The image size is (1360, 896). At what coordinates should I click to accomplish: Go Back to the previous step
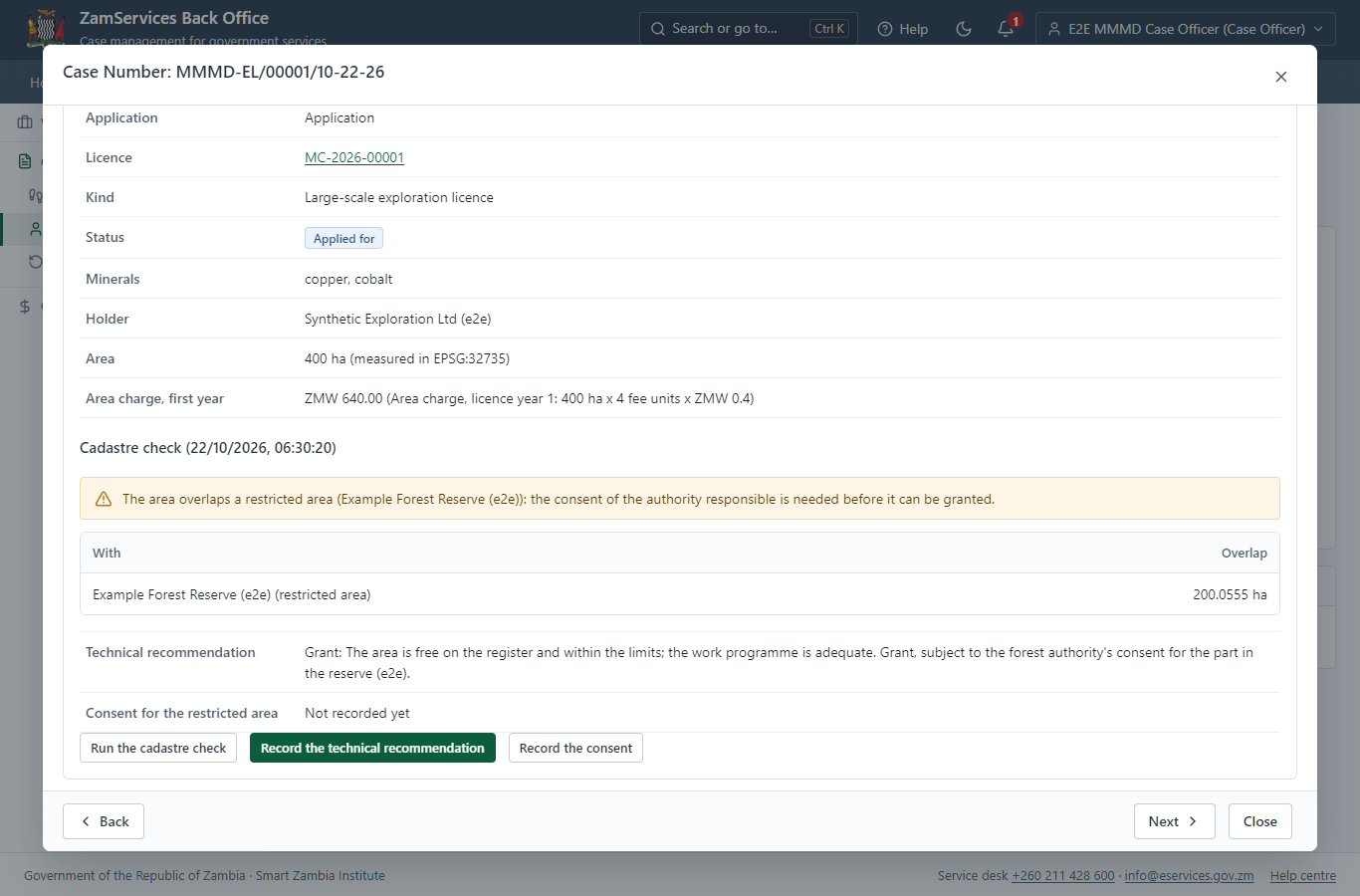104,821
